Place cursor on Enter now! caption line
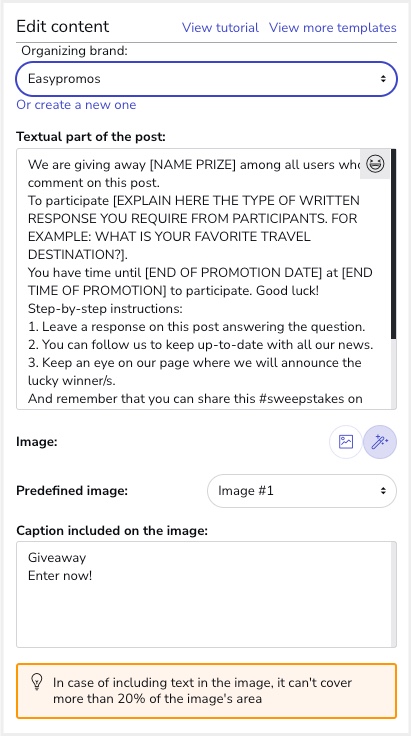Image resolution: width=411 pixels, height=737 pixels. [x=60, y=575]
